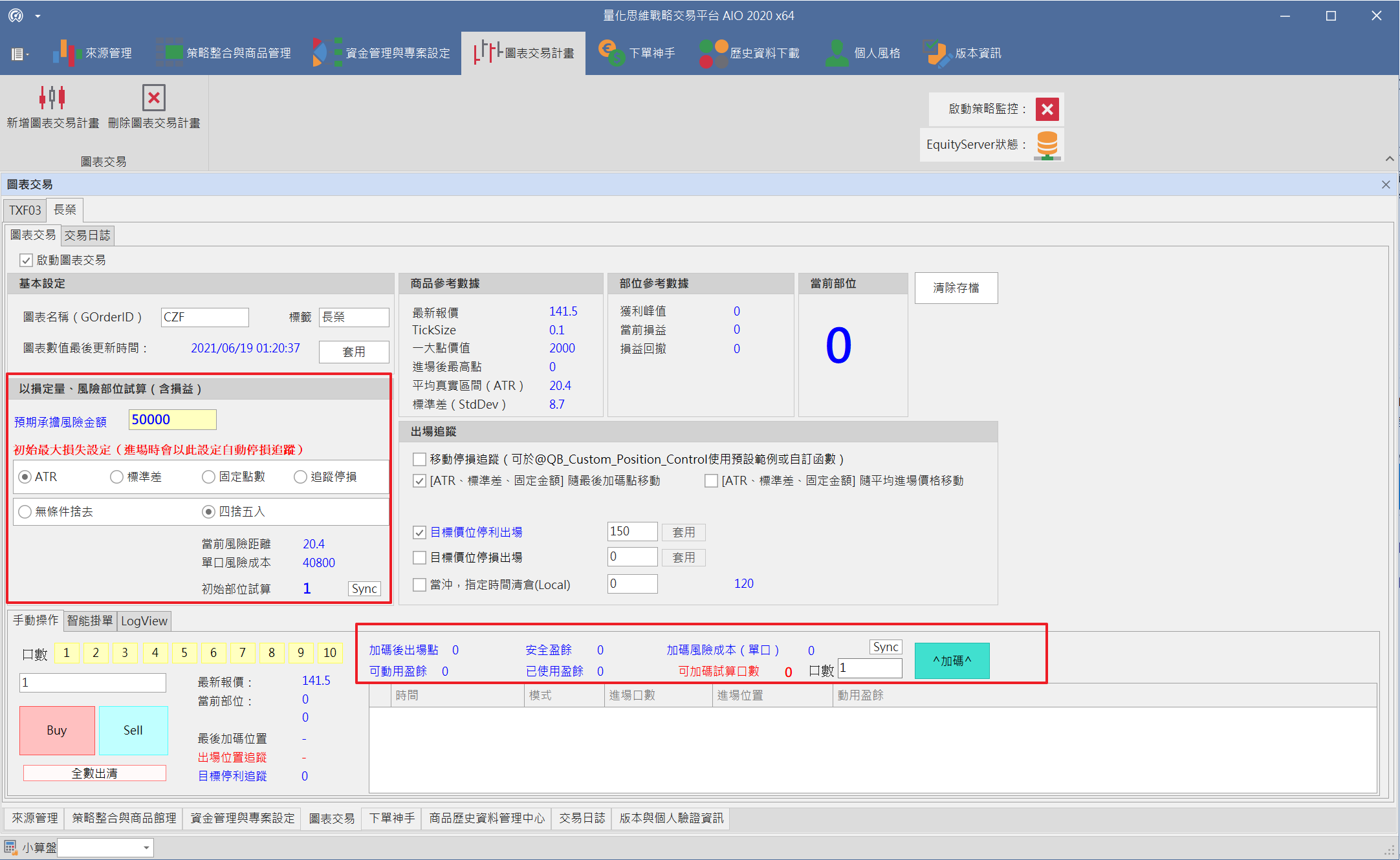Click the 清除存檔 button
This screenshot has height=860, width=1400.
(x=956, y=288)
